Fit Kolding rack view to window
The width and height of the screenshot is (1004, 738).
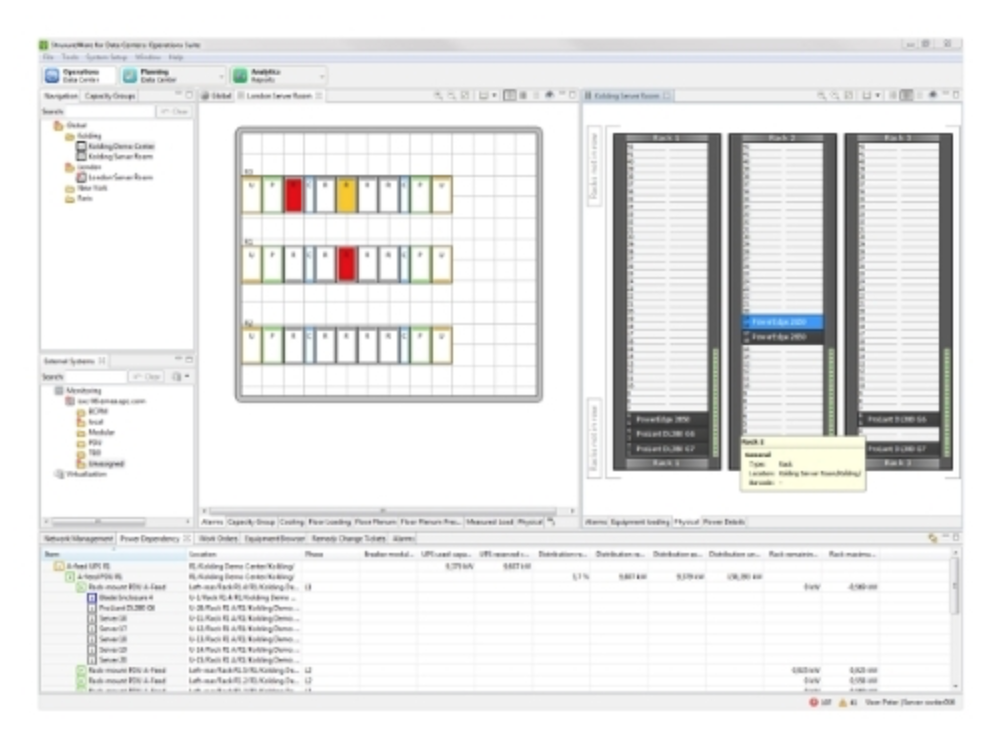(x=848, y=95)
